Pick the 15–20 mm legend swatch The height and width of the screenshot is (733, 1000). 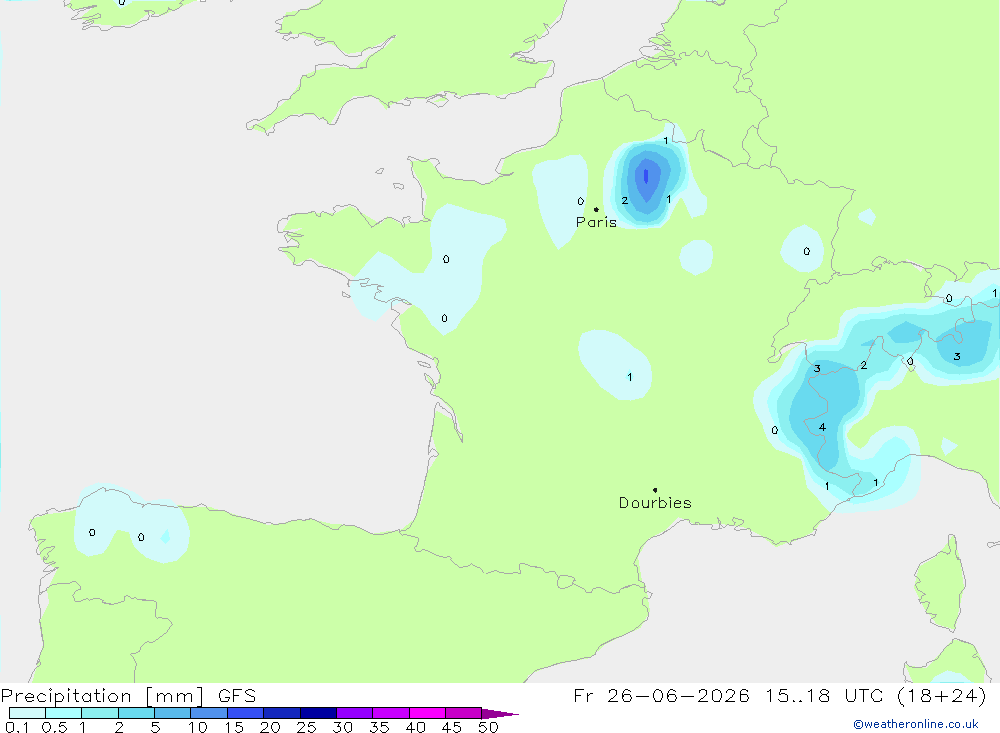point(246,713)
